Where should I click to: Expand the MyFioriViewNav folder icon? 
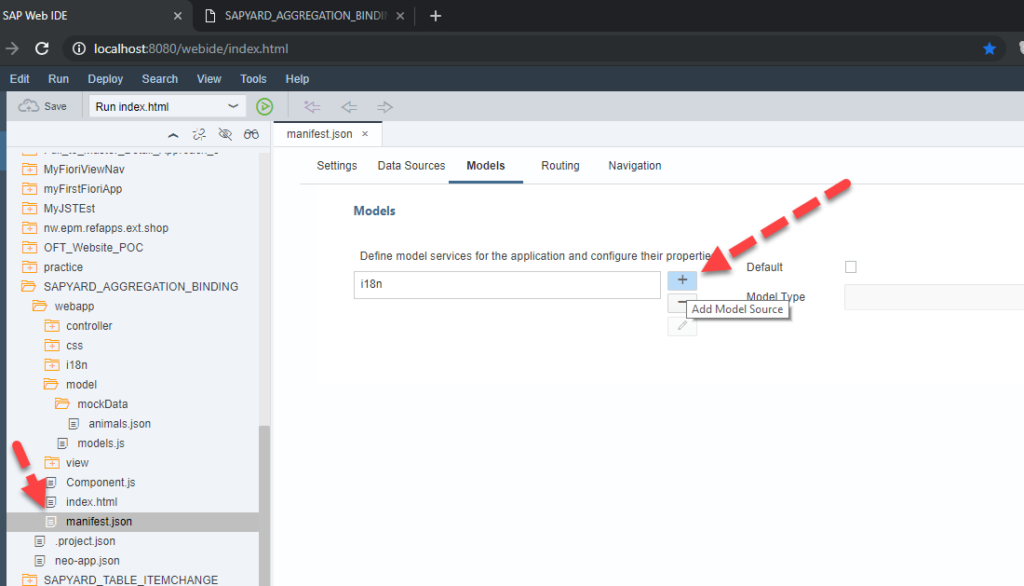[29, 169]
